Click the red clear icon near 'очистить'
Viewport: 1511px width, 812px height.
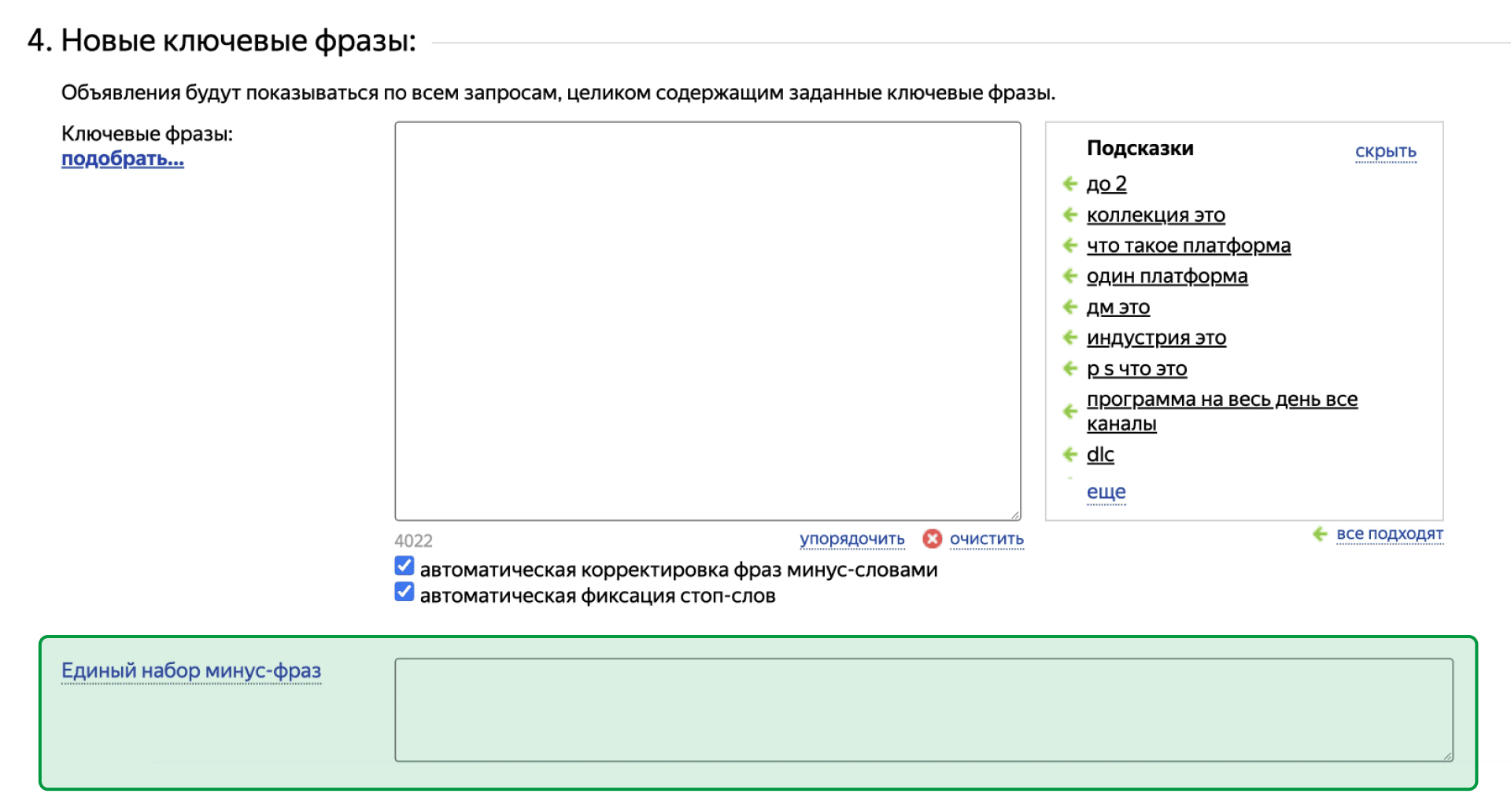tap(933, 539)
